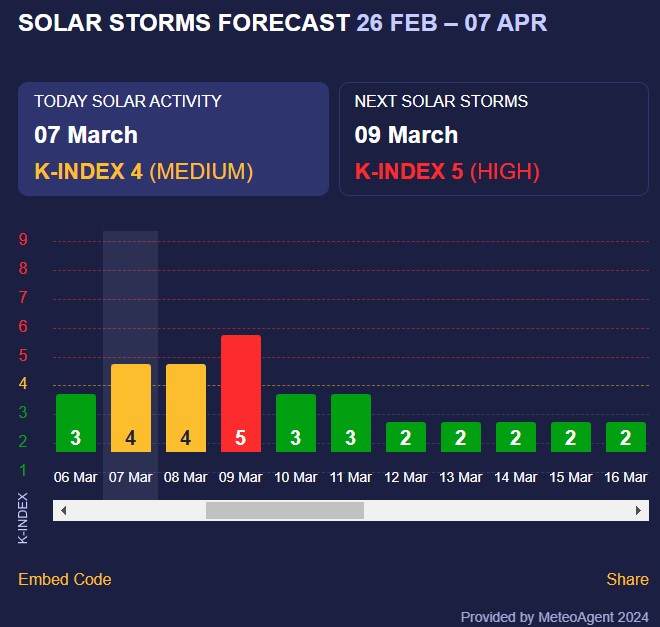Click the 15 Mar bar
The image size is (660, 627).
[571, 437]
